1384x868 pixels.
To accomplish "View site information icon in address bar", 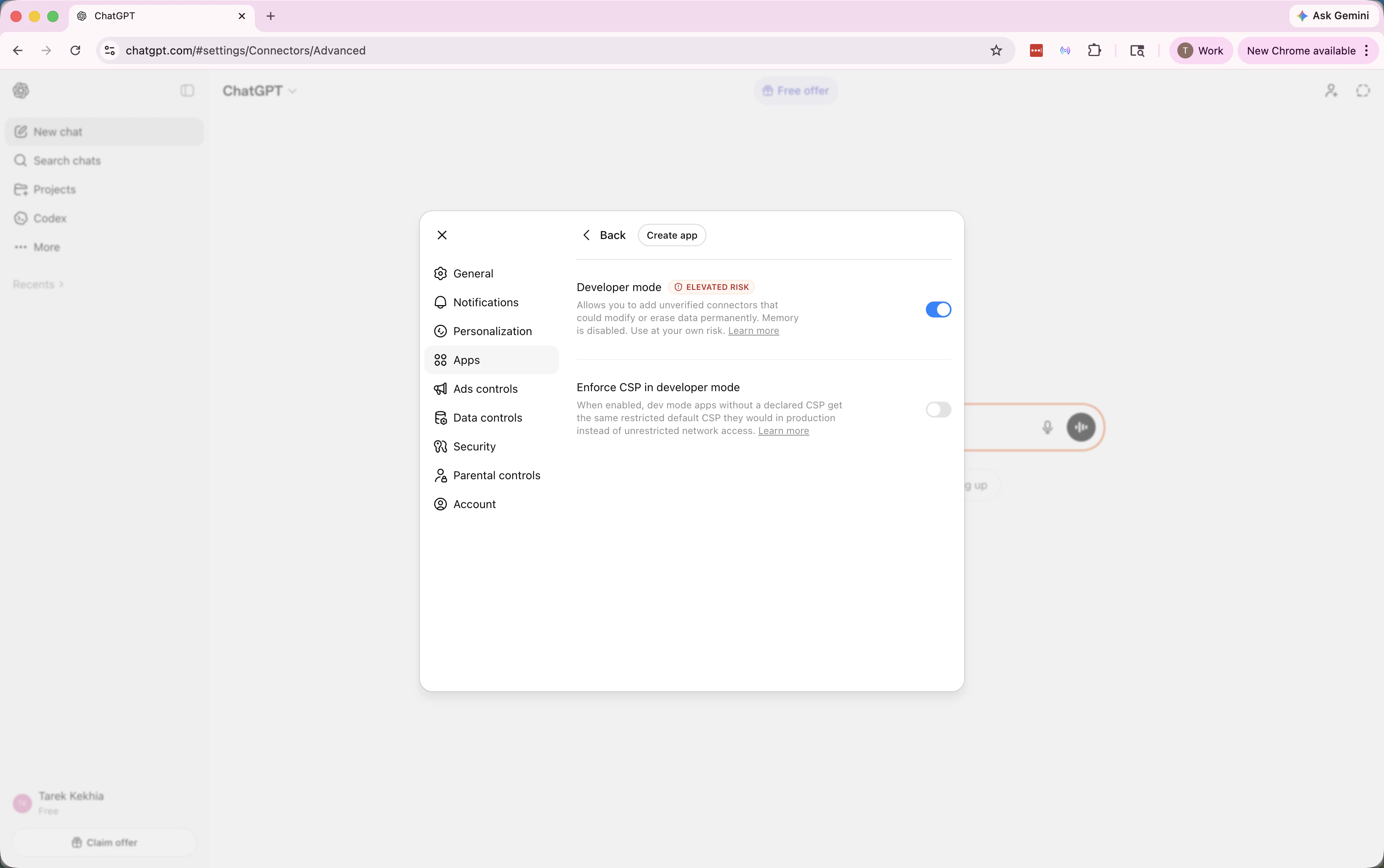I will pyautogui.click(x=110, y=50).
